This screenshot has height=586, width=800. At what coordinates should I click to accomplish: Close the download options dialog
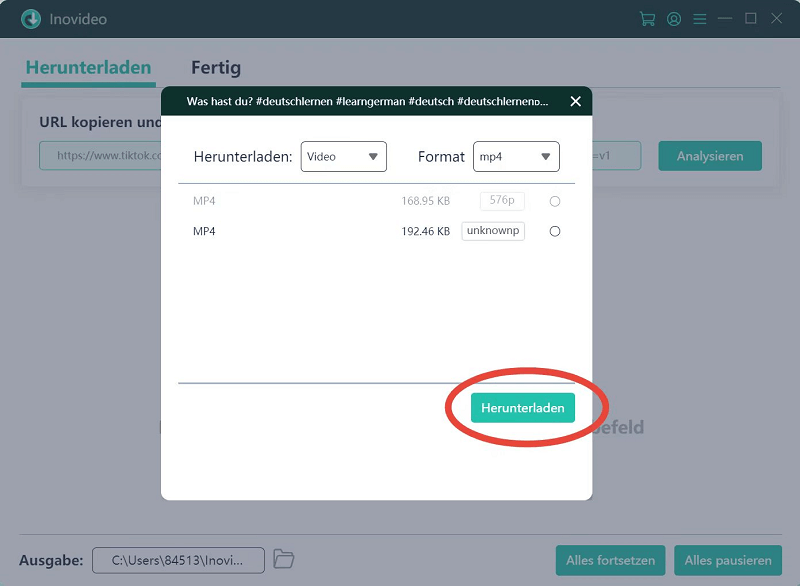576,101
